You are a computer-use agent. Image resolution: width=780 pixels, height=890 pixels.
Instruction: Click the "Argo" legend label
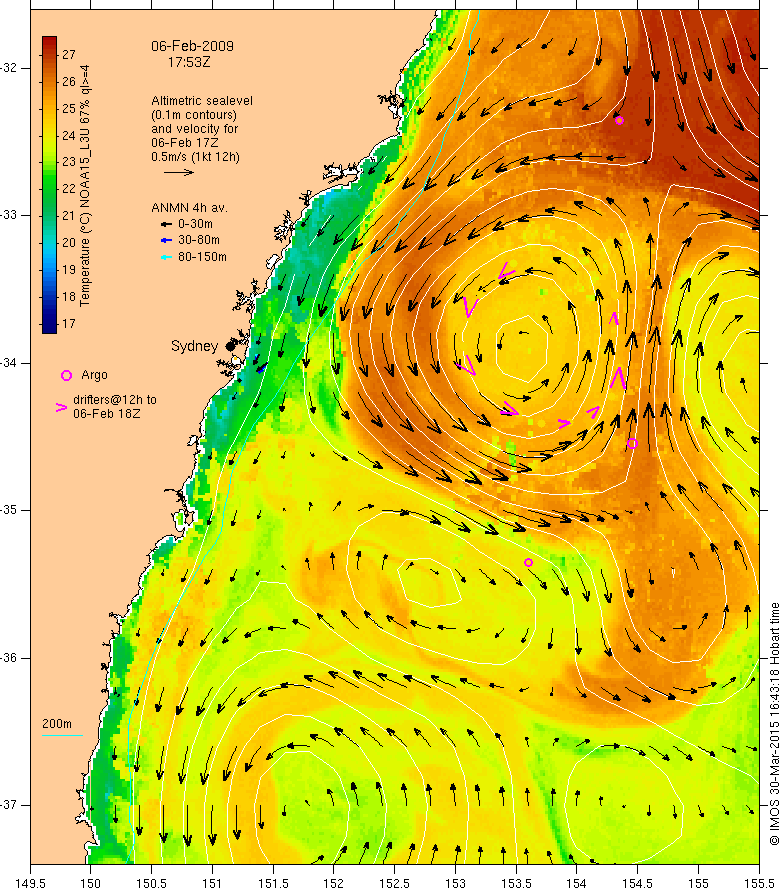click(x=94, y=375)
